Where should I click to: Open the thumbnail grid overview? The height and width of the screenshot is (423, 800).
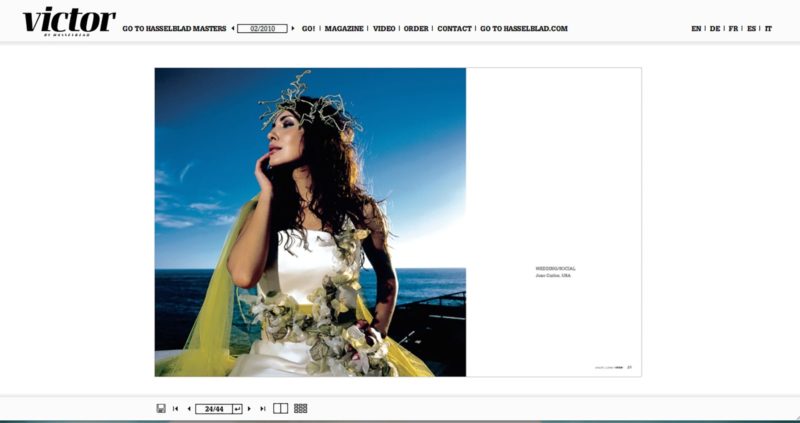[301, 408]
